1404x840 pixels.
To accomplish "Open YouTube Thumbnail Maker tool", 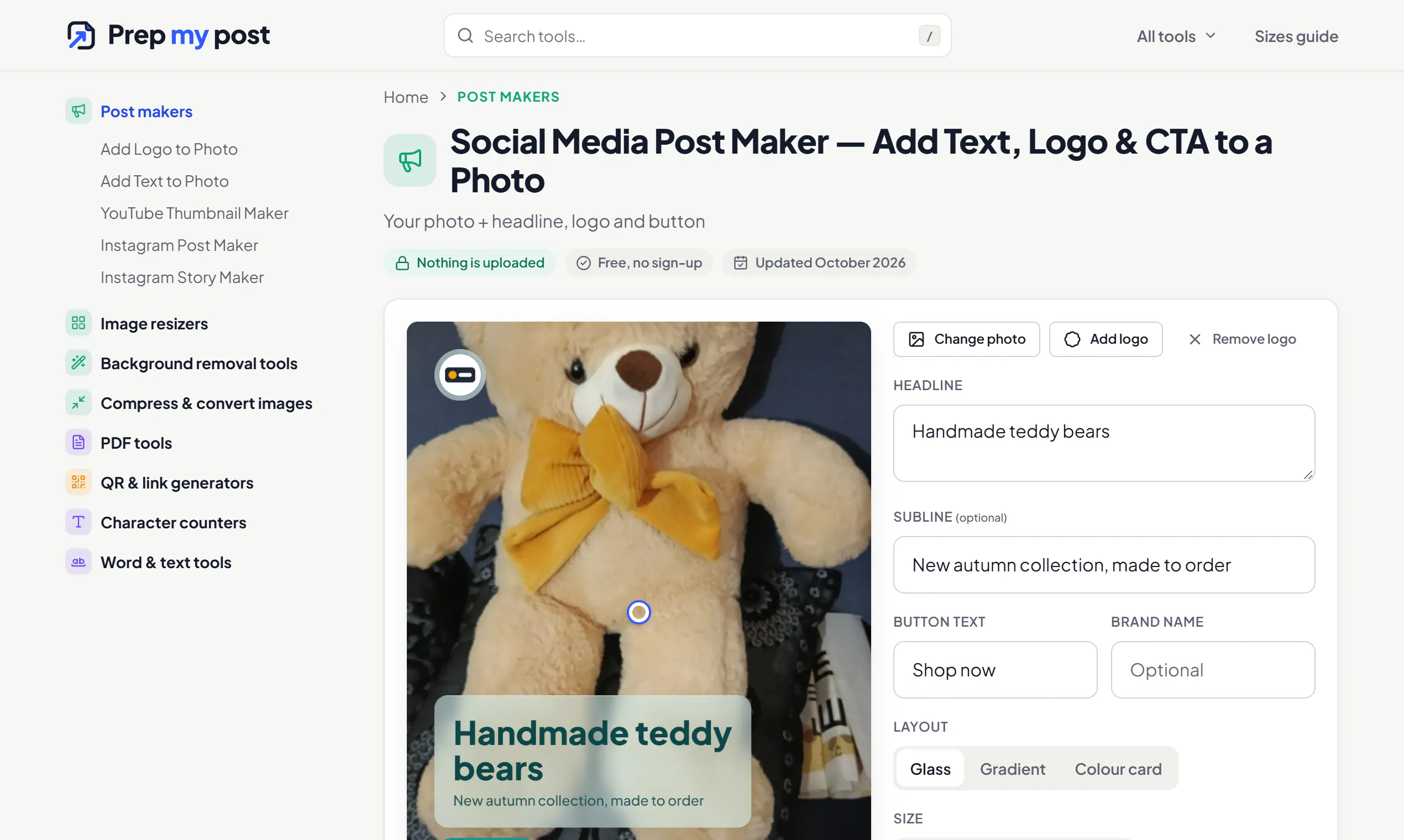I will click(x=194, y=213).
